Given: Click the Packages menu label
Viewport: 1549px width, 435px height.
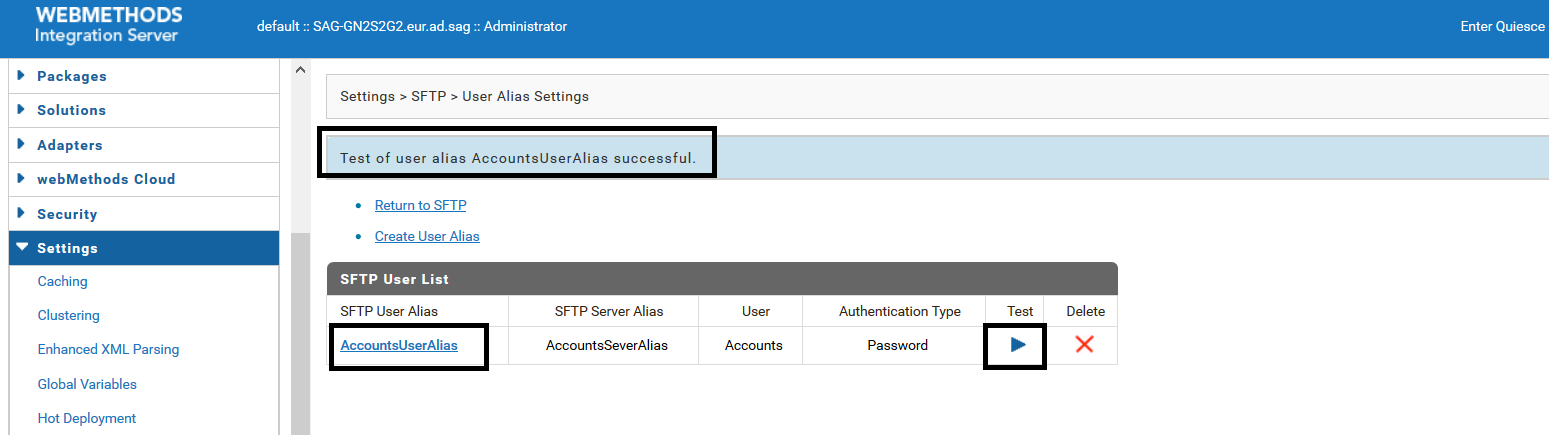Looking at the screenshot, I should tap(72, 76).
